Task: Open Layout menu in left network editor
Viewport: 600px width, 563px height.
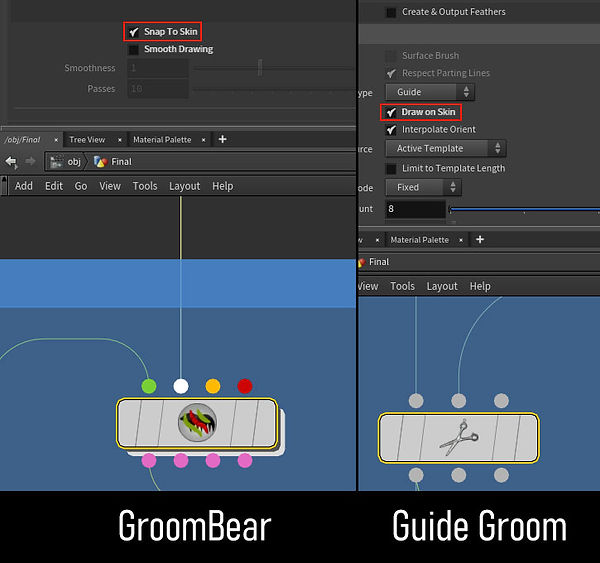Action: point(185,186)
